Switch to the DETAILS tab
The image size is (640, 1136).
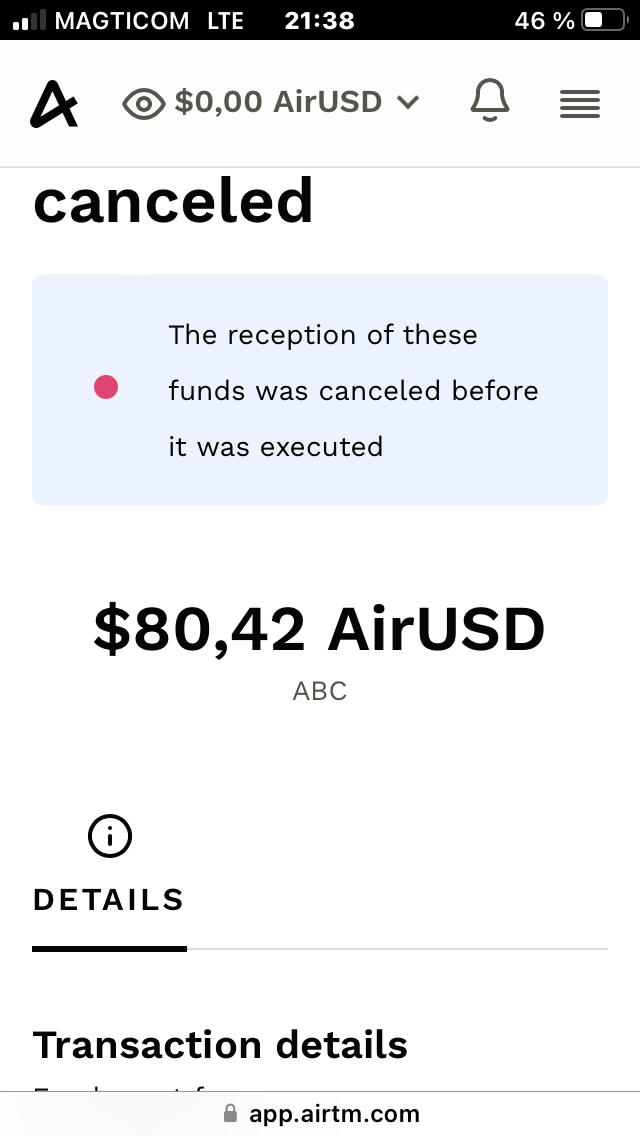pyautogui.click(x=109, y=900)
